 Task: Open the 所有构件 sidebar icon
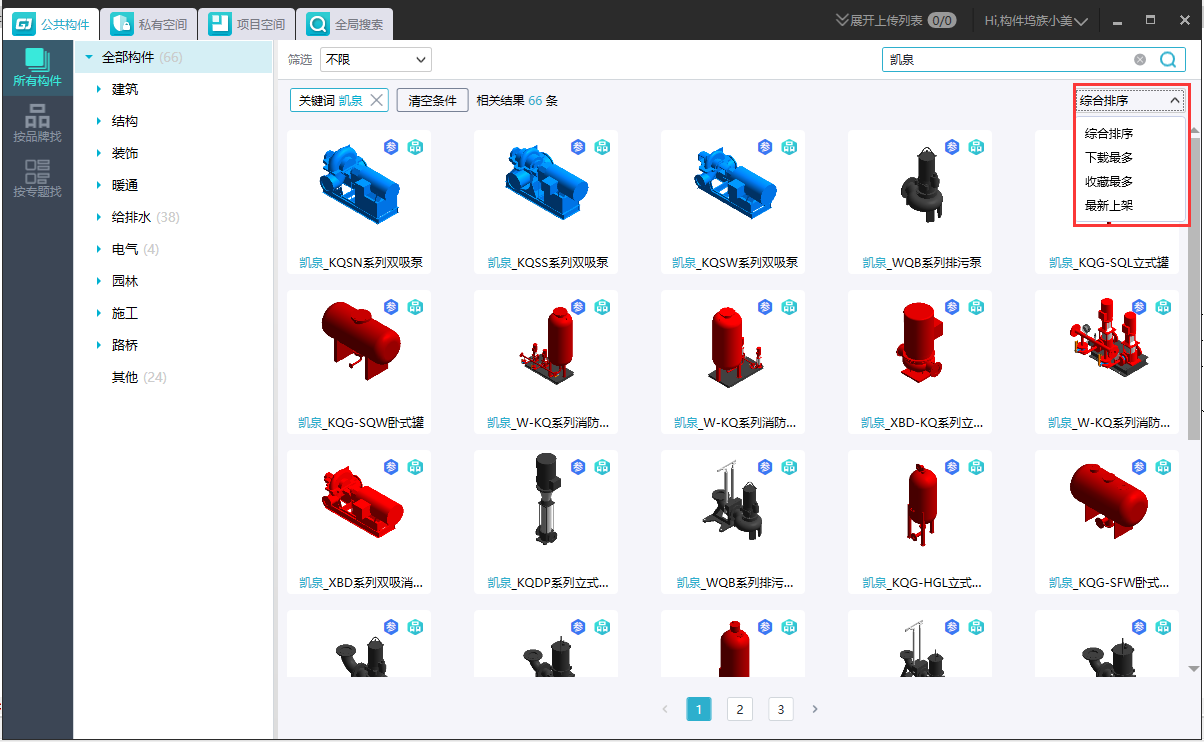[36, 68]
